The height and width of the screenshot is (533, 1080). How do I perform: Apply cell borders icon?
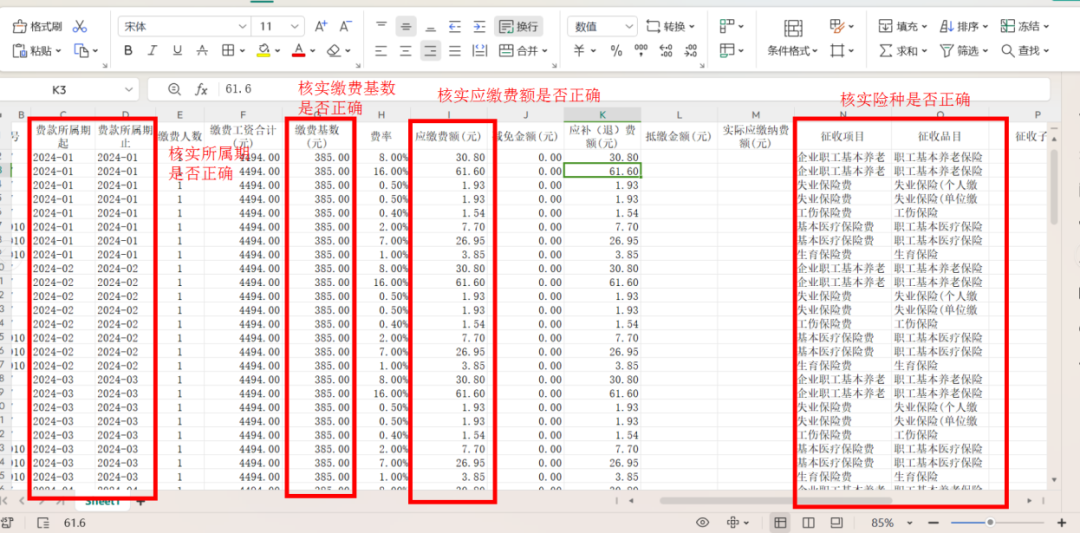(x=228, y=50)
